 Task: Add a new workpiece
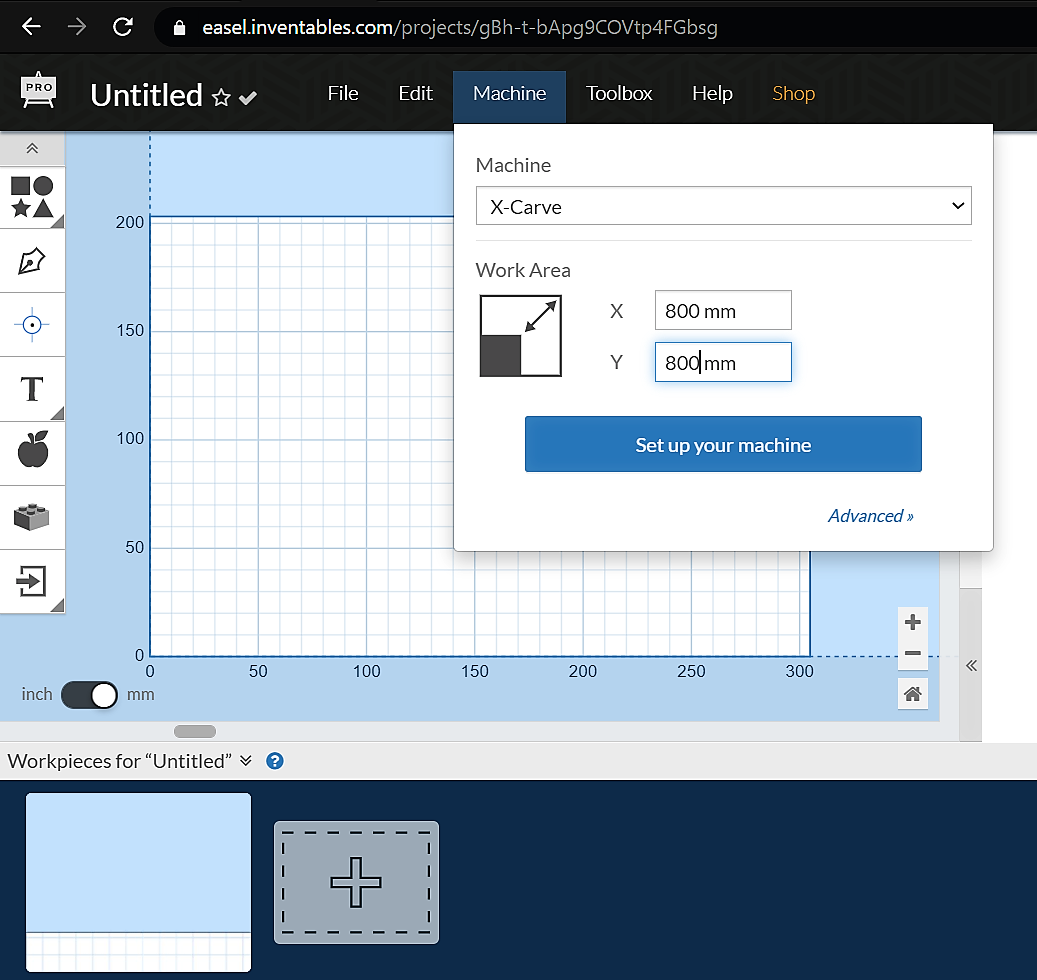[x=356, y=882]
